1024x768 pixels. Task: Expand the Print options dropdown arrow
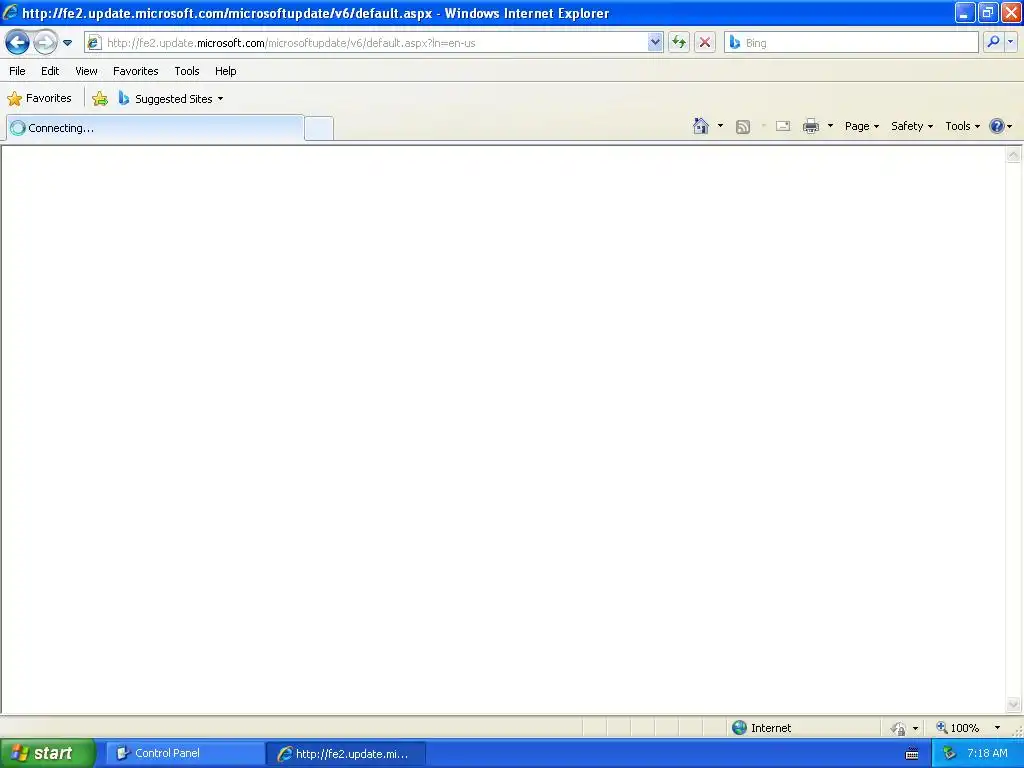tap(830, 126)
